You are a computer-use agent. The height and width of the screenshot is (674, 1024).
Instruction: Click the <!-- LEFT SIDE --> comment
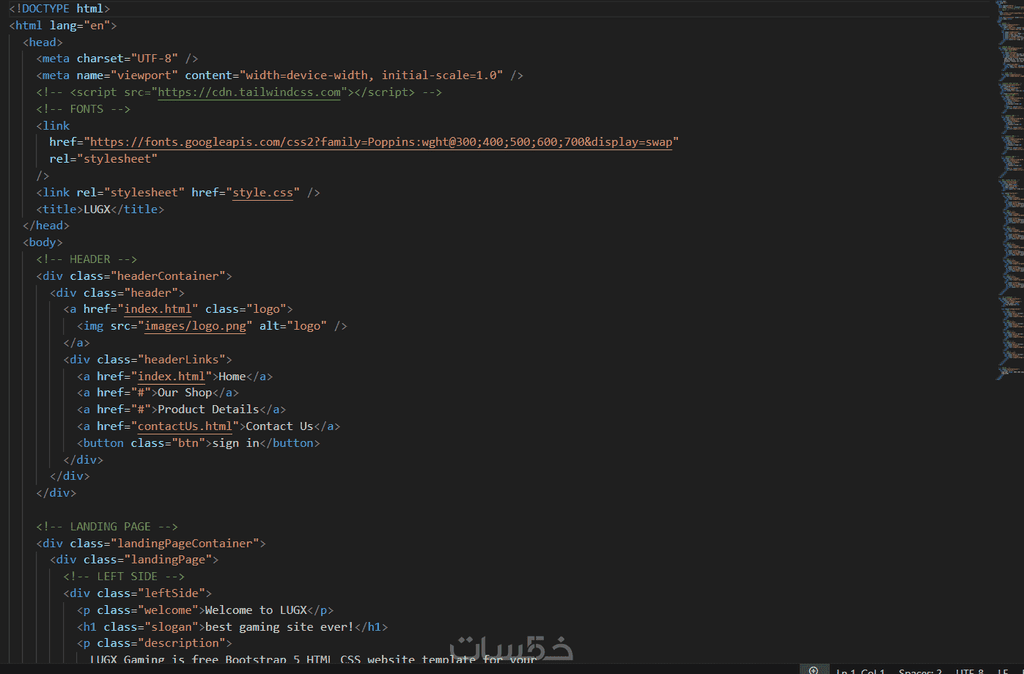click(x=124, y=577)
